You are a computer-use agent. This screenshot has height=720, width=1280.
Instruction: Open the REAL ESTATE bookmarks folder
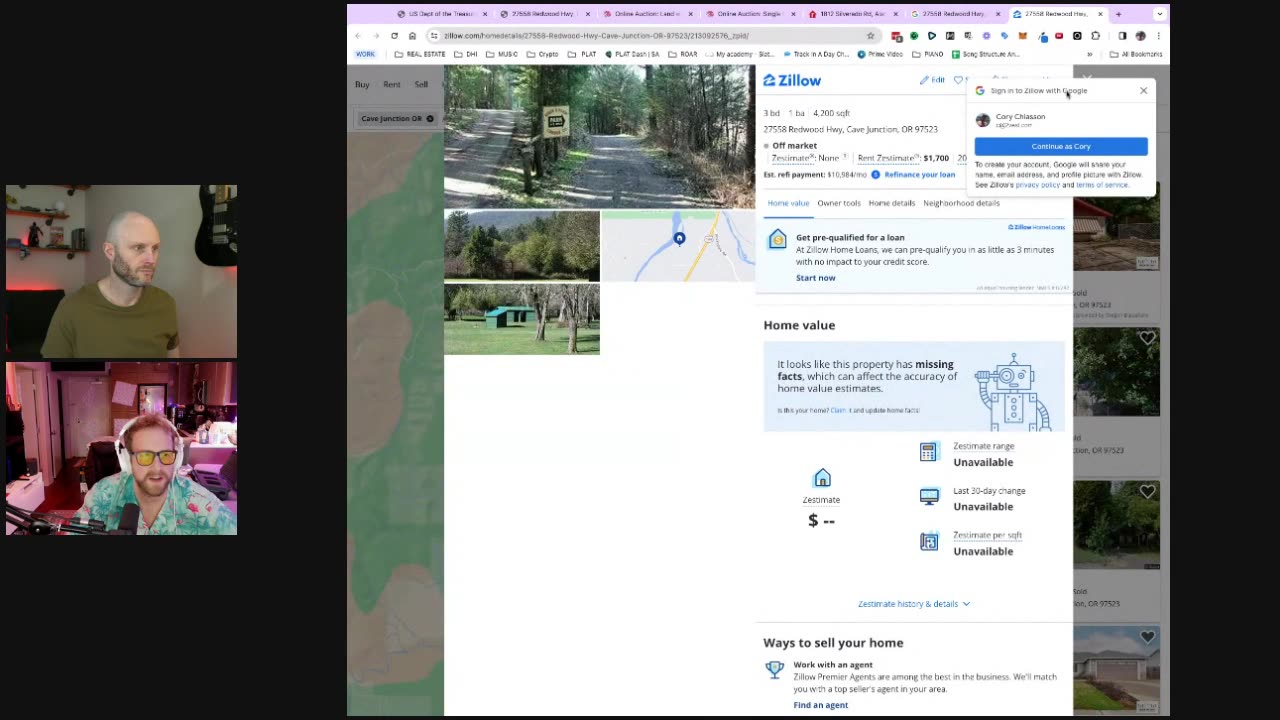point(420,54)
